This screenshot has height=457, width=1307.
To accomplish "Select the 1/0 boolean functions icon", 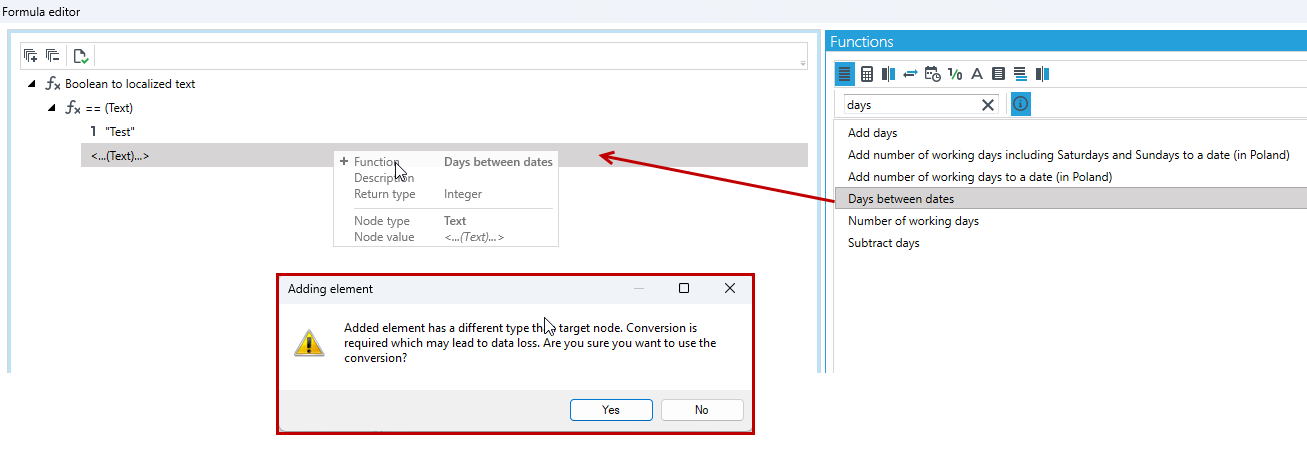I will (x=955, y=74).
